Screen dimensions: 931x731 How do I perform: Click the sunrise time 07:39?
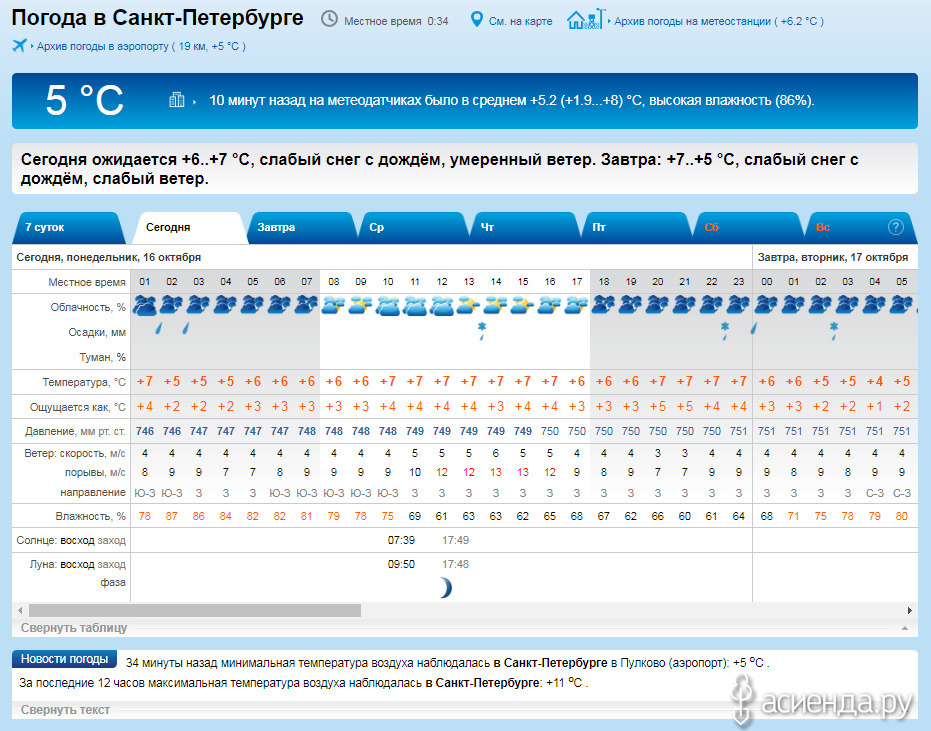tap(401, 540)
